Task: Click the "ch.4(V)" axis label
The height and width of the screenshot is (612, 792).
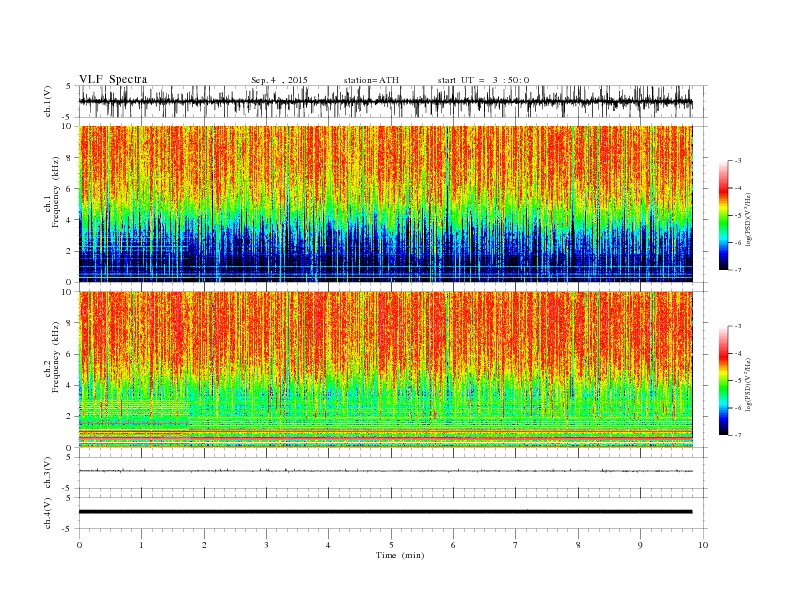Action: click(48, 513)
